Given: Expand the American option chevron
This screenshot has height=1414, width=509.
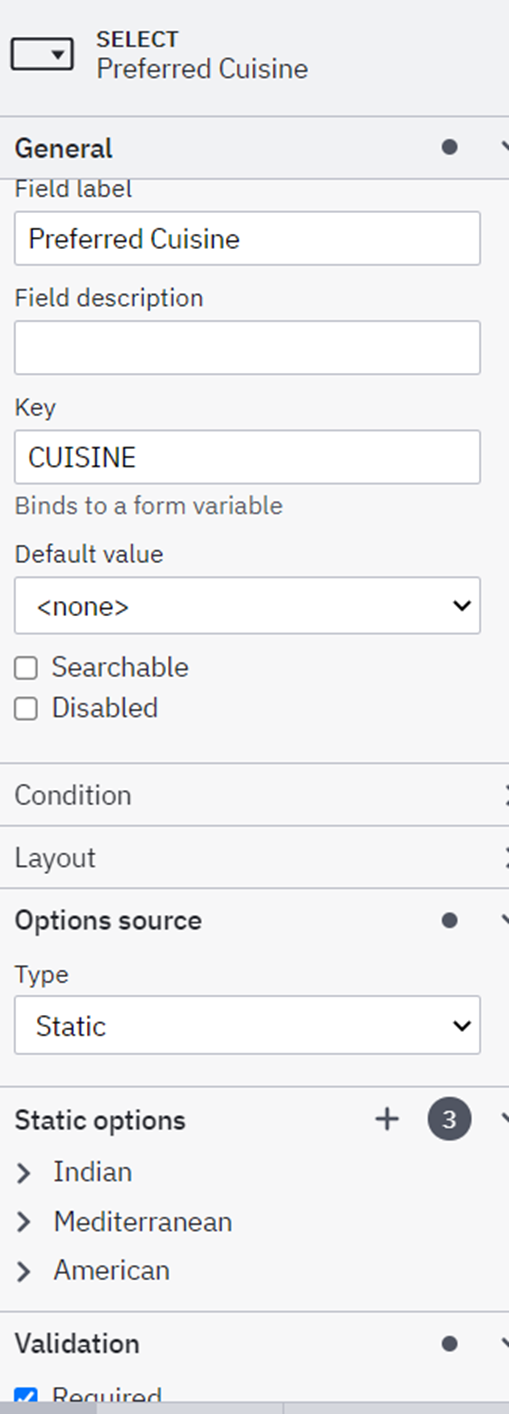Looking at the screenshot, I should coord(24,1272).
